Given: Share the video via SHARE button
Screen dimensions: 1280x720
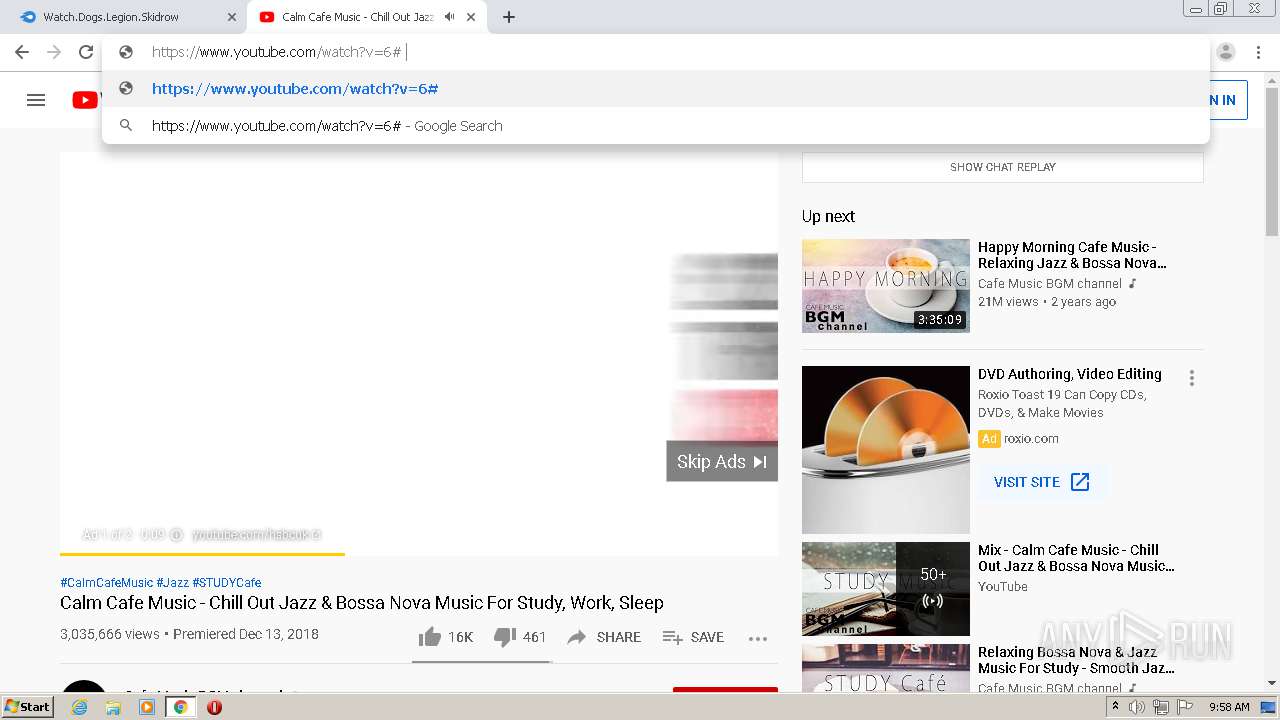Looking at the screenshot, I should (x=604, y=637).
